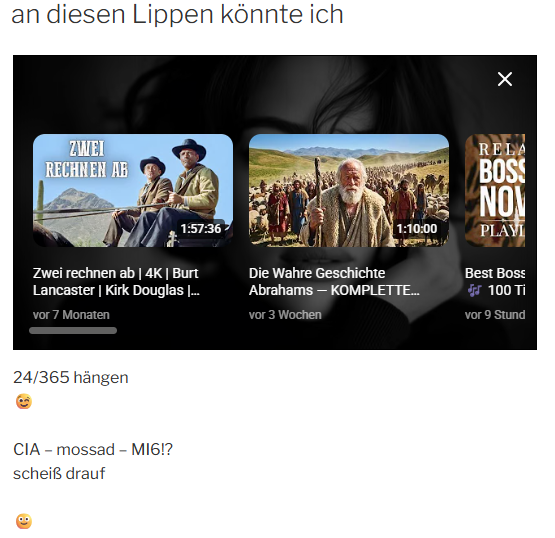Click the vor 9 Stund upload date
Screen dimensions: 555x538
[x=495, y=315]
